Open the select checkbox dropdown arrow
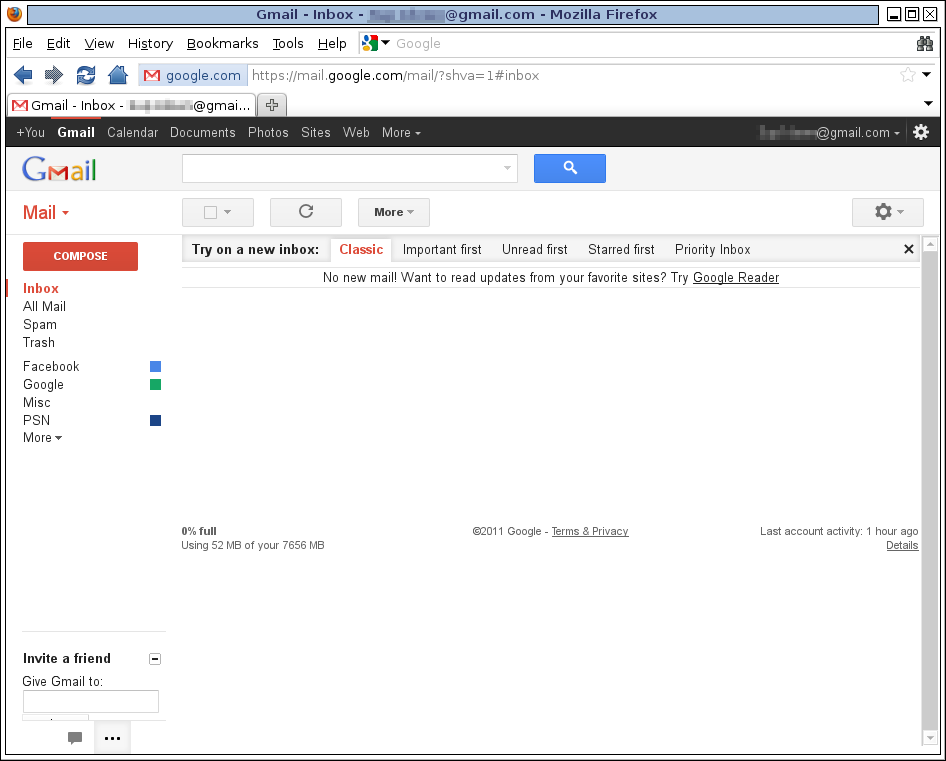 click(x=227, y=212)
